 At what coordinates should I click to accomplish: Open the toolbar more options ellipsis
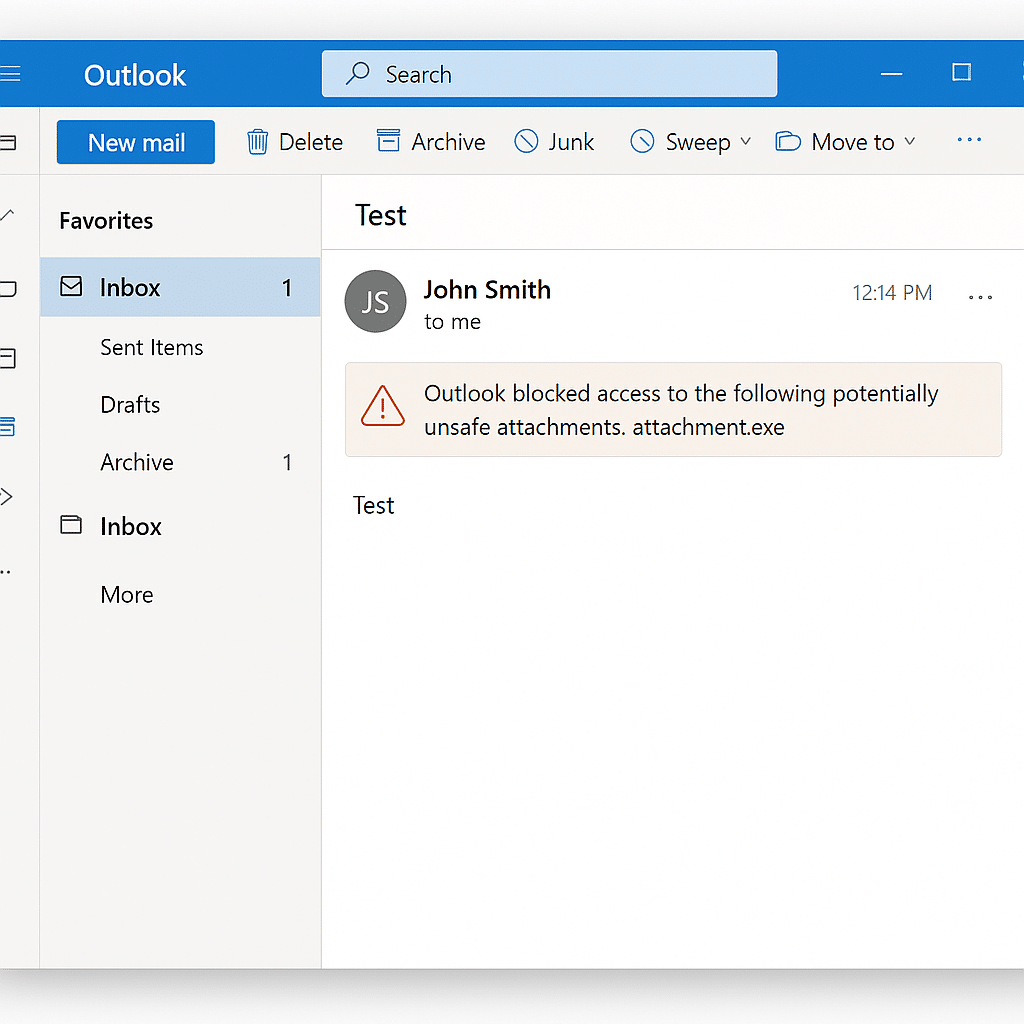[x=969, y=140]
